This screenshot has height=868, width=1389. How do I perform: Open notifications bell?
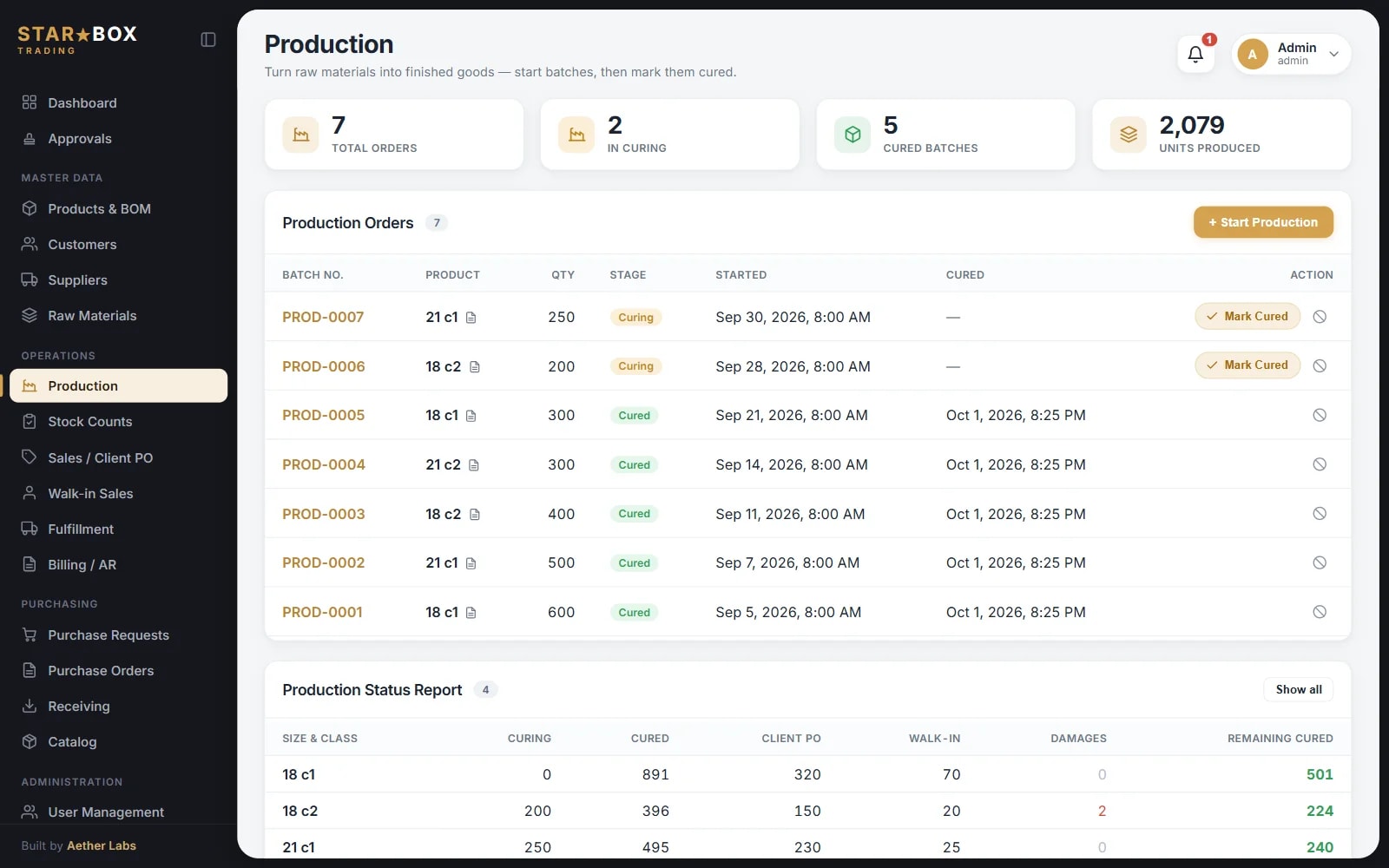[1195, 54]
